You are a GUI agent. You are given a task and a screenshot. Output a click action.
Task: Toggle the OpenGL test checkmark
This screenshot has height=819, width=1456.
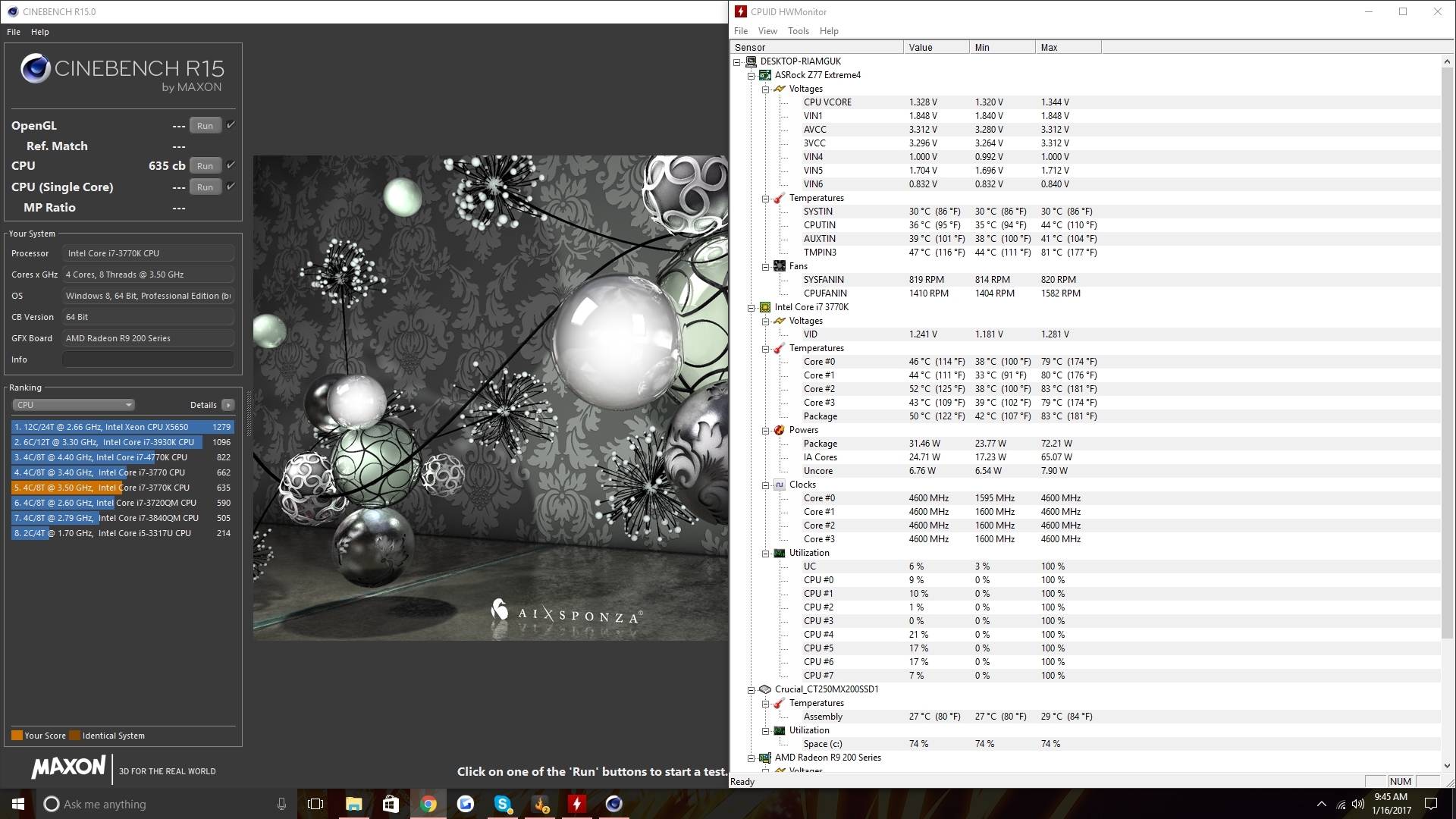(231, 125)
